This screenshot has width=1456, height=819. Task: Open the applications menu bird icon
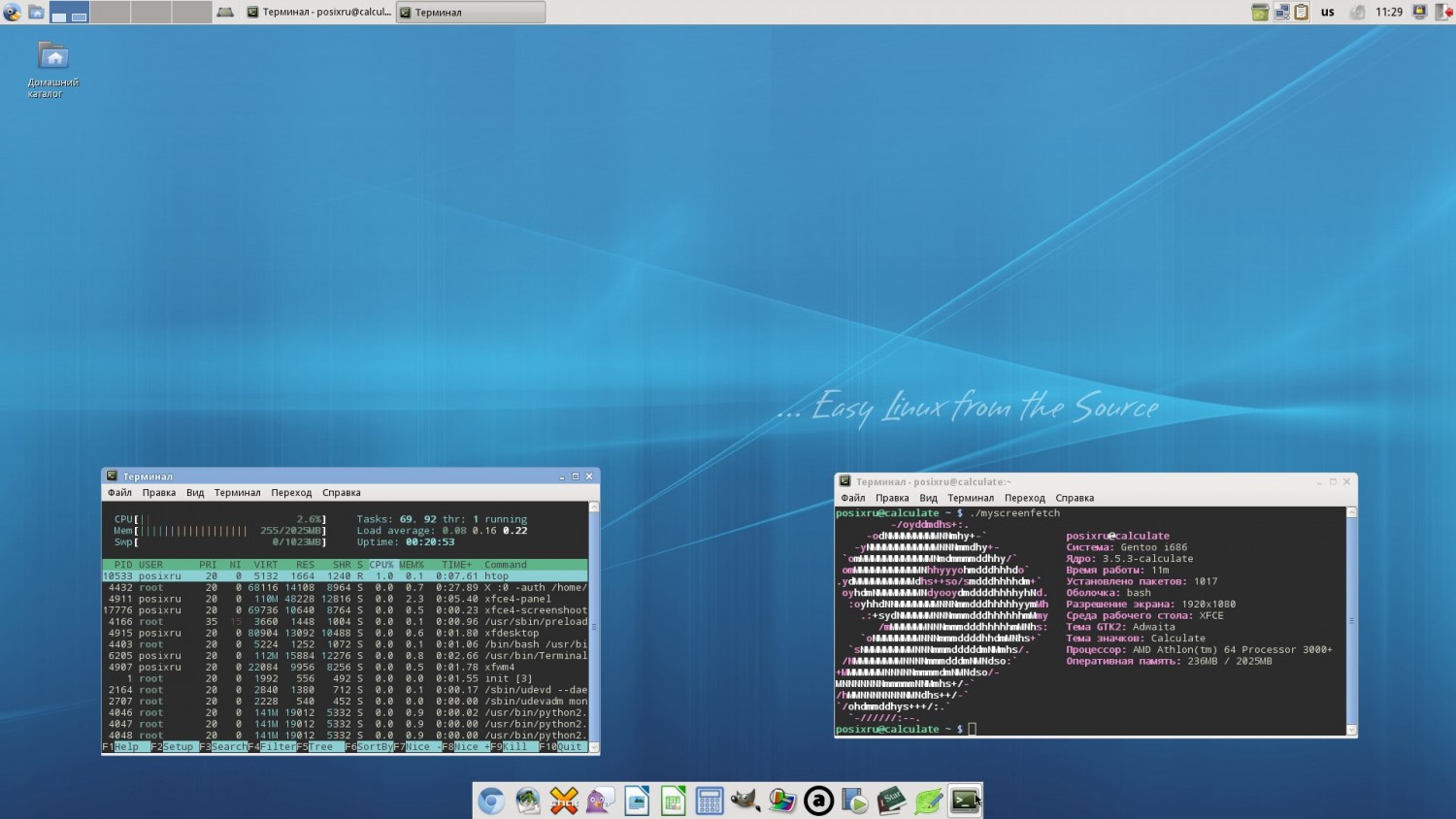(x=12, y=13)
